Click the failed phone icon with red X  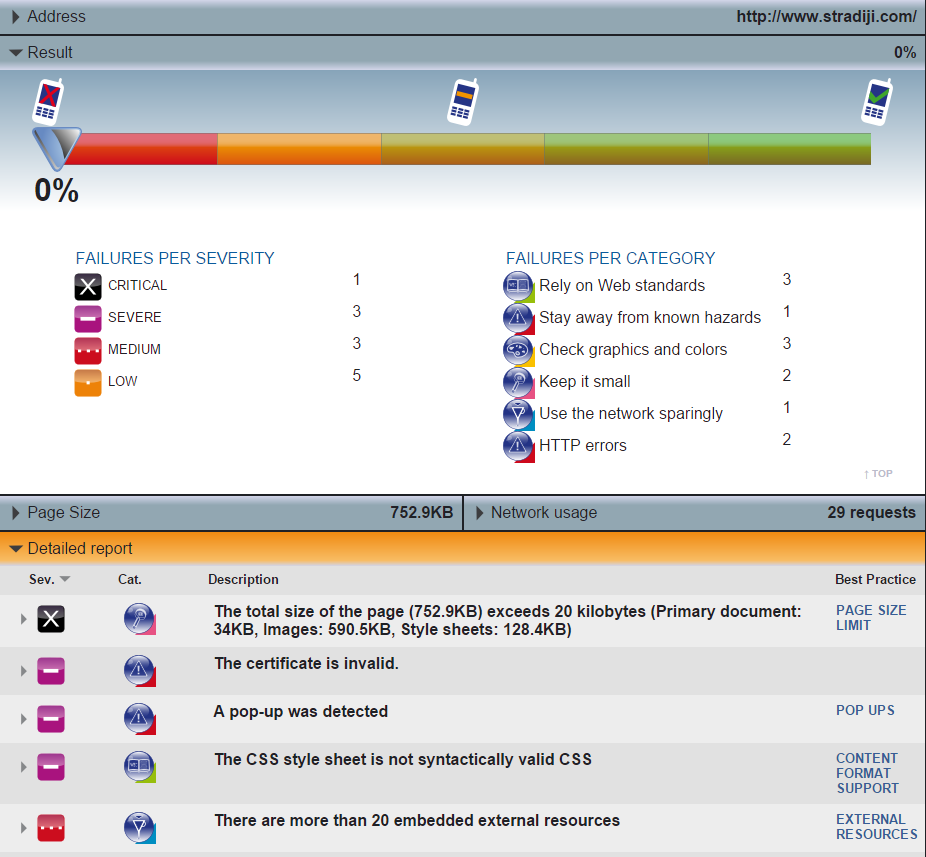[x=48, y=100]
